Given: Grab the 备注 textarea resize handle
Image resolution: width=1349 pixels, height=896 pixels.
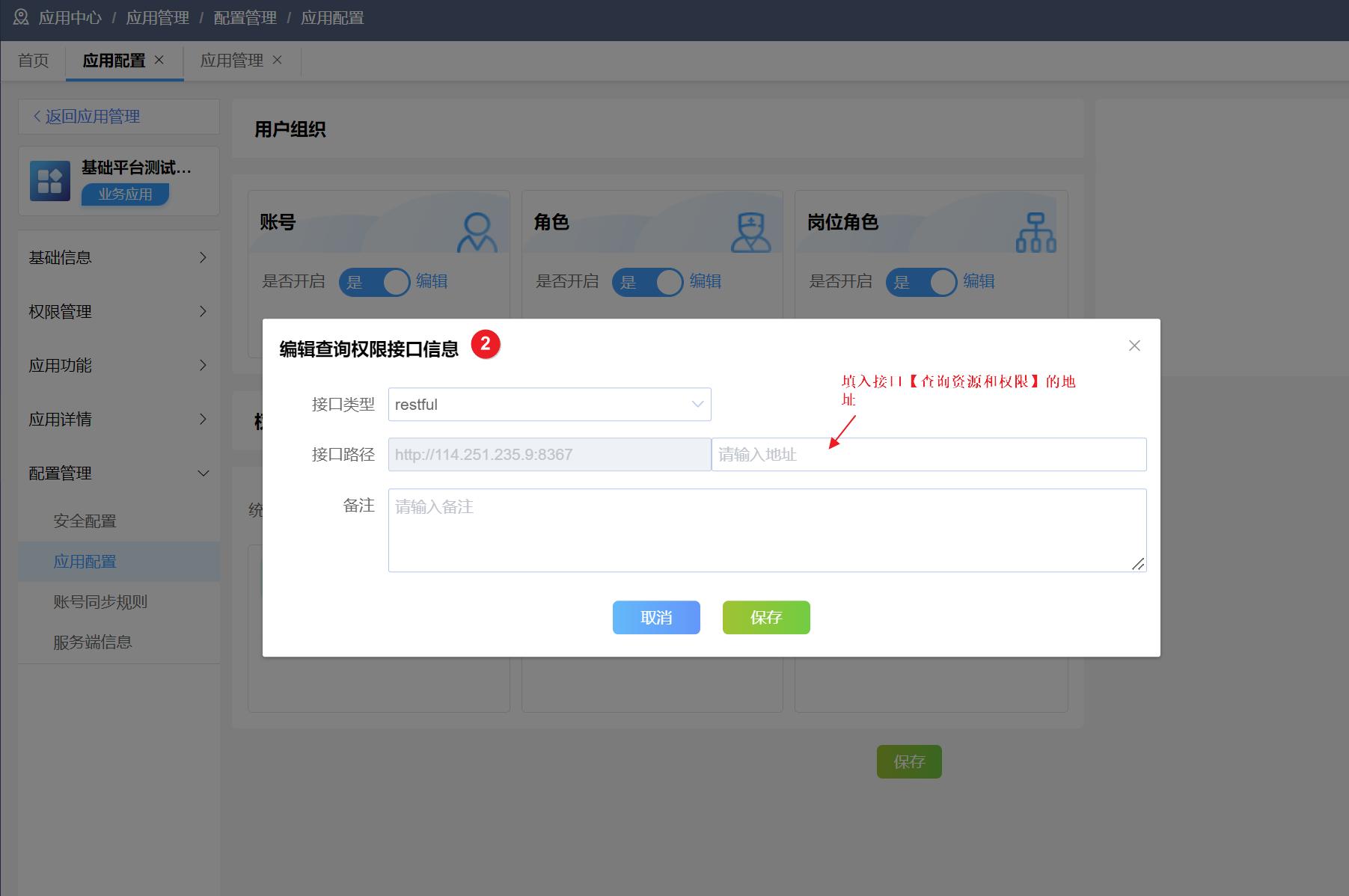Looking at the screenshot, I should 1138,564.
